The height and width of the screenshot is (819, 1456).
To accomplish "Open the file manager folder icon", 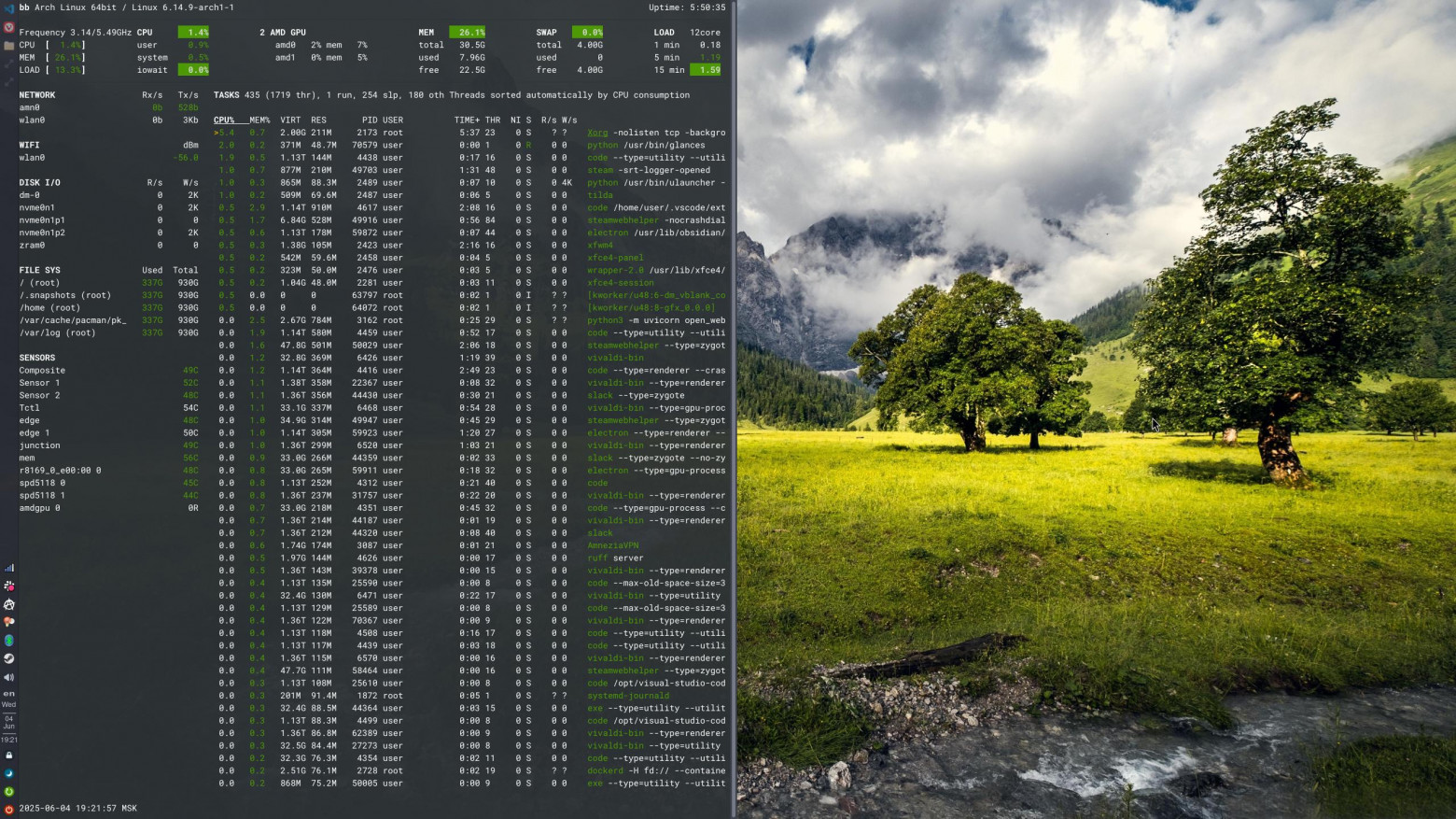I will tap(9, 45).
